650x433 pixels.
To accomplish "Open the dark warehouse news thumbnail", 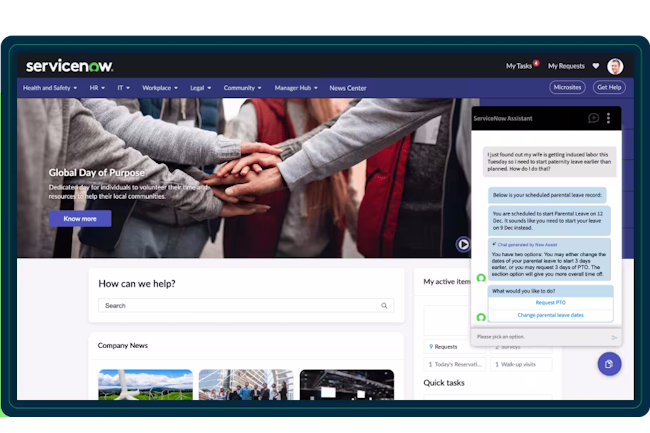I will pyautogui.click(x=347, y=385).
